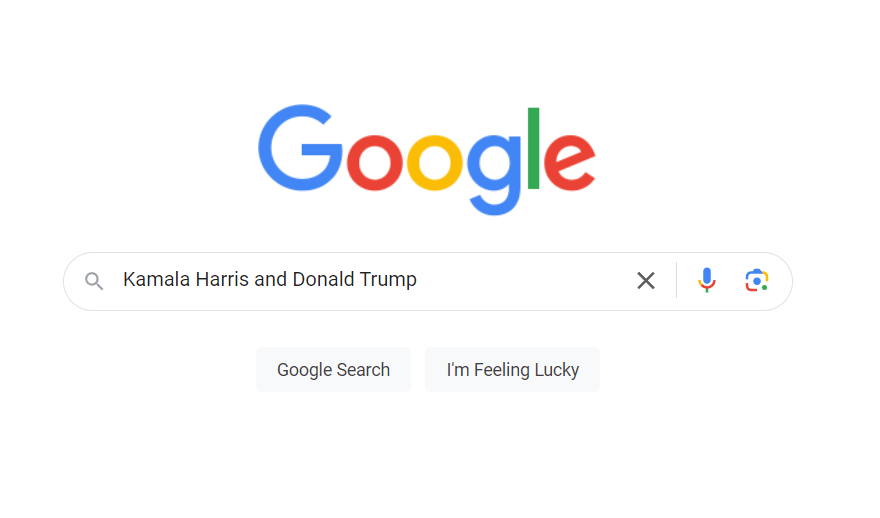Click the first red o in logo
Viewport: 880px width, 518px height.
[x=374, y=163]
